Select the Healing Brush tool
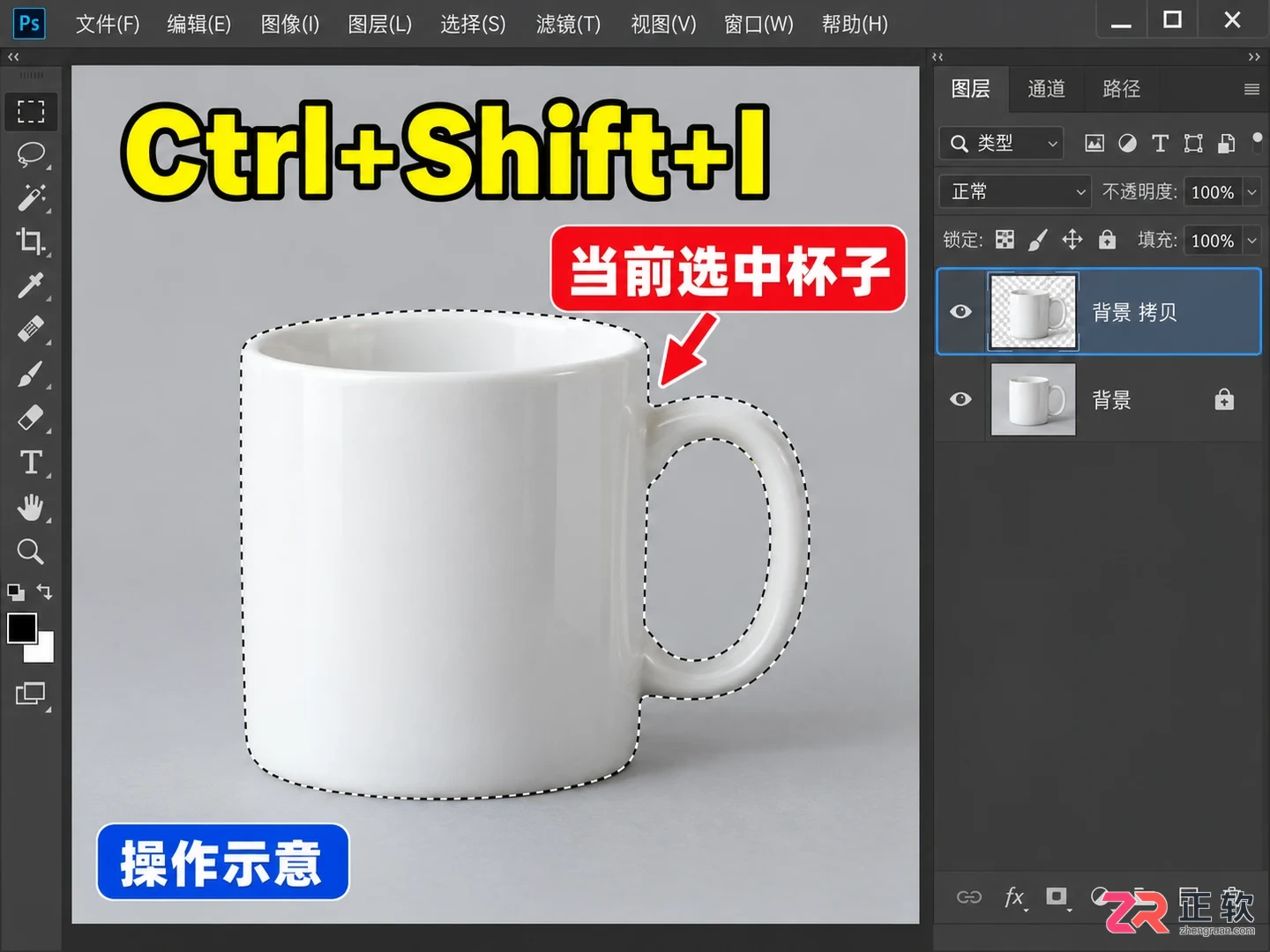1270x952 pixels. coord(31,330)
